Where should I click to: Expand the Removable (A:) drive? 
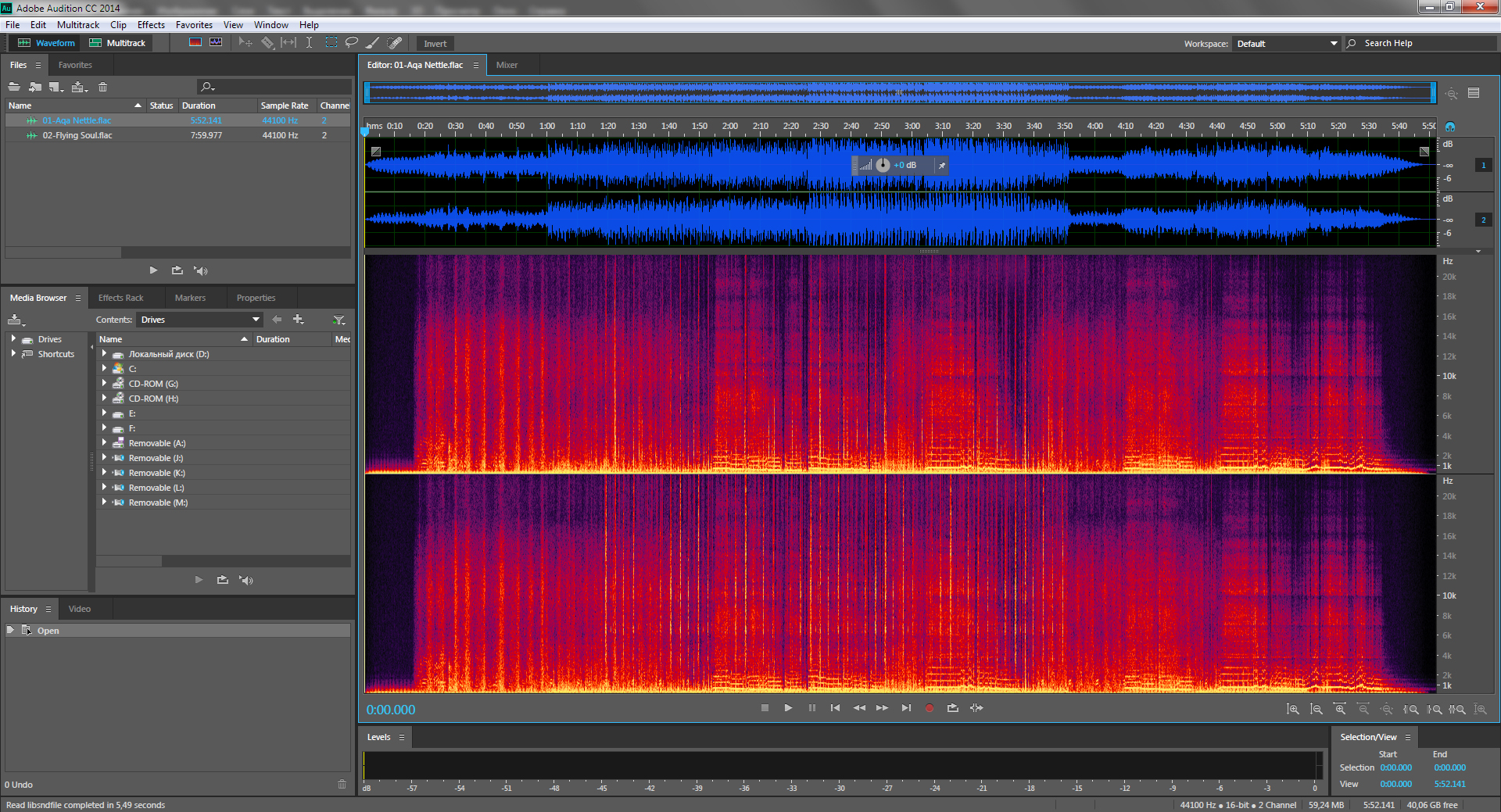104,442
